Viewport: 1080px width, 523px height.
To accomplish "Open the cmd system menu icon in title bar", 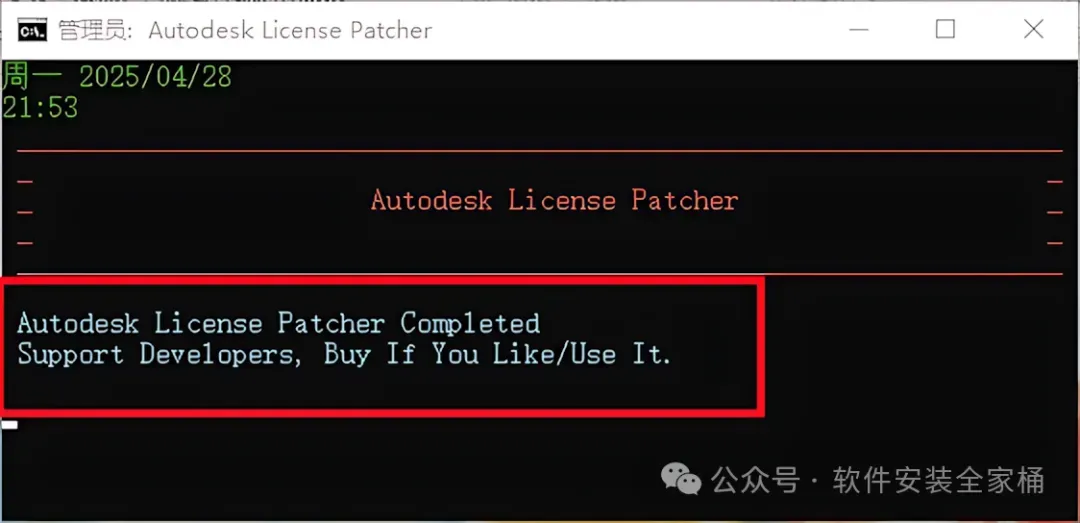I will (31, 30).
